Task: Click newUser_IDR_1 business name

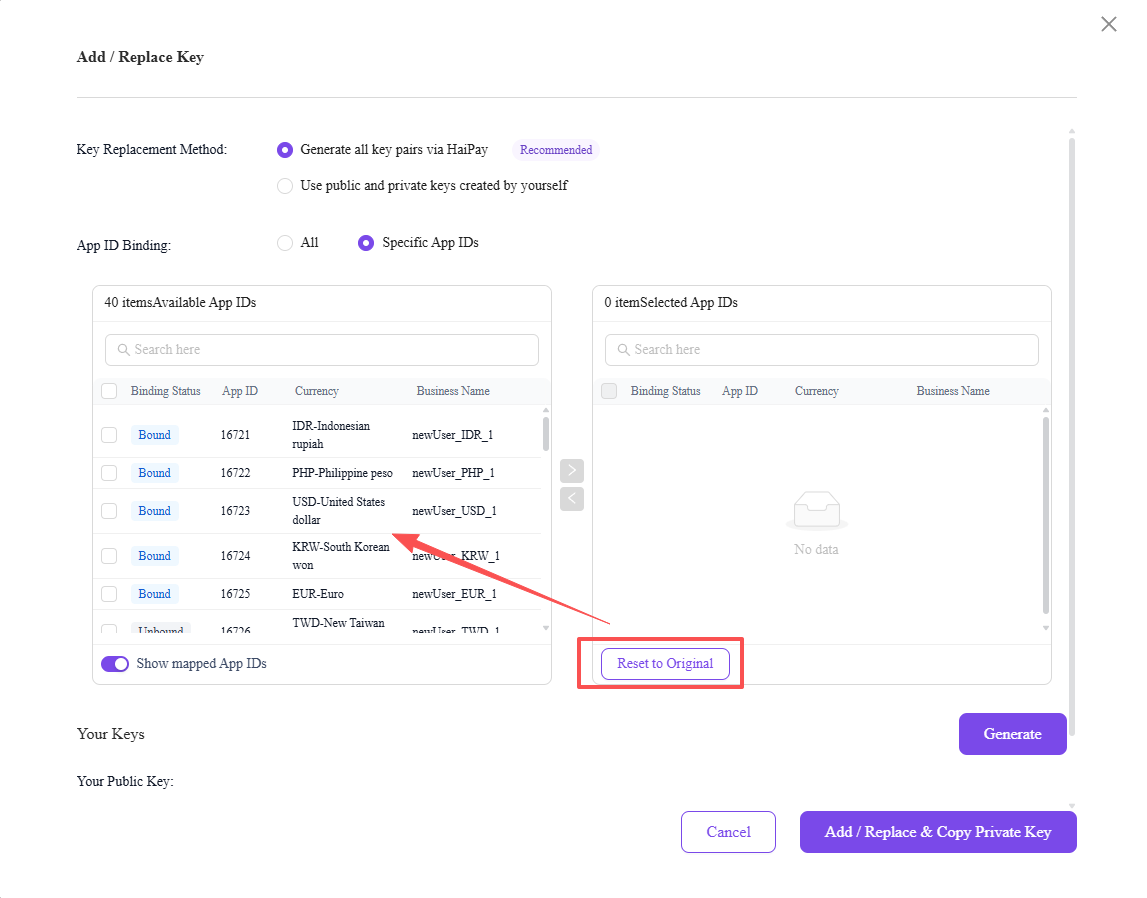Action: (x=453, y=435)
